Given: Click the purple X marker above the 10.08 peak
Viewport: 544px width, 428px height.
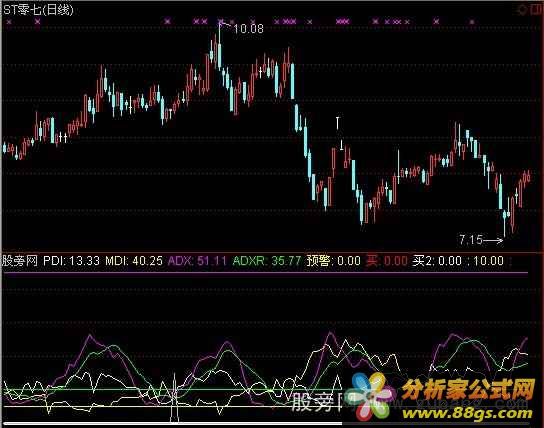Looking at the screenshot, I should [221, 22].
